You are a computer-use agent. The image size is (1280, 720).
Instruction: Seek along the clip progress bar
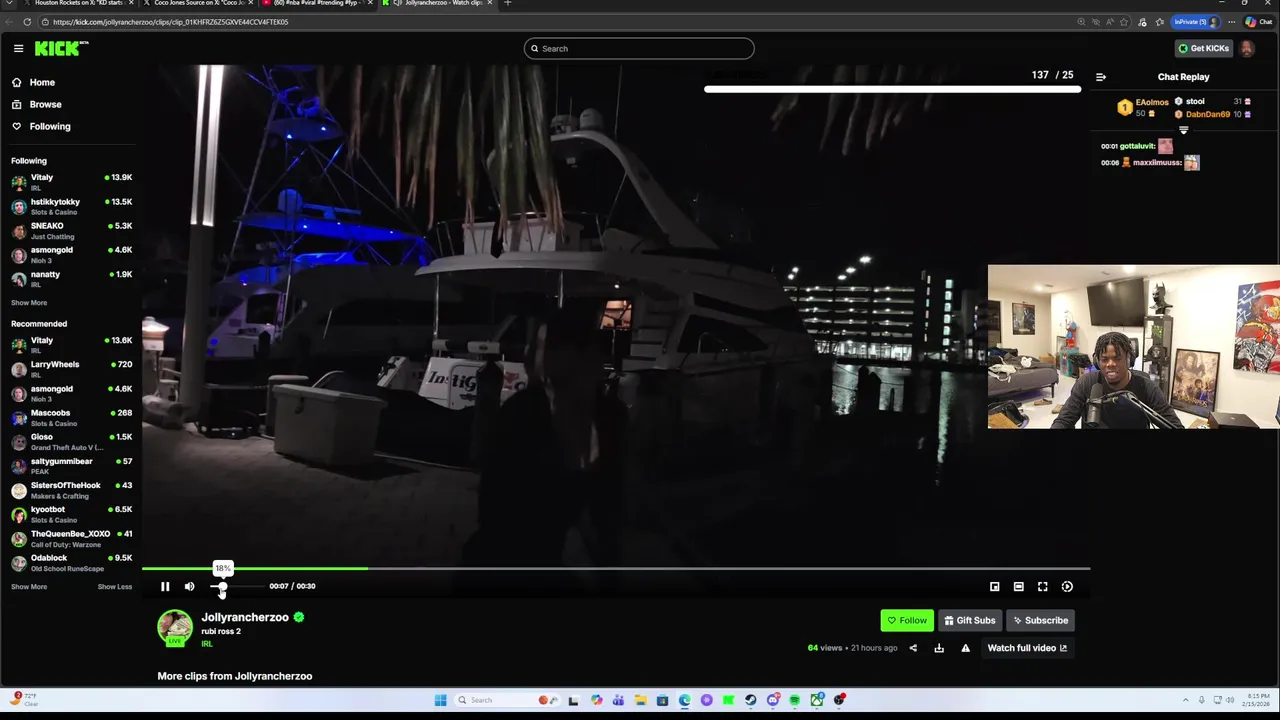pos(616,569)
